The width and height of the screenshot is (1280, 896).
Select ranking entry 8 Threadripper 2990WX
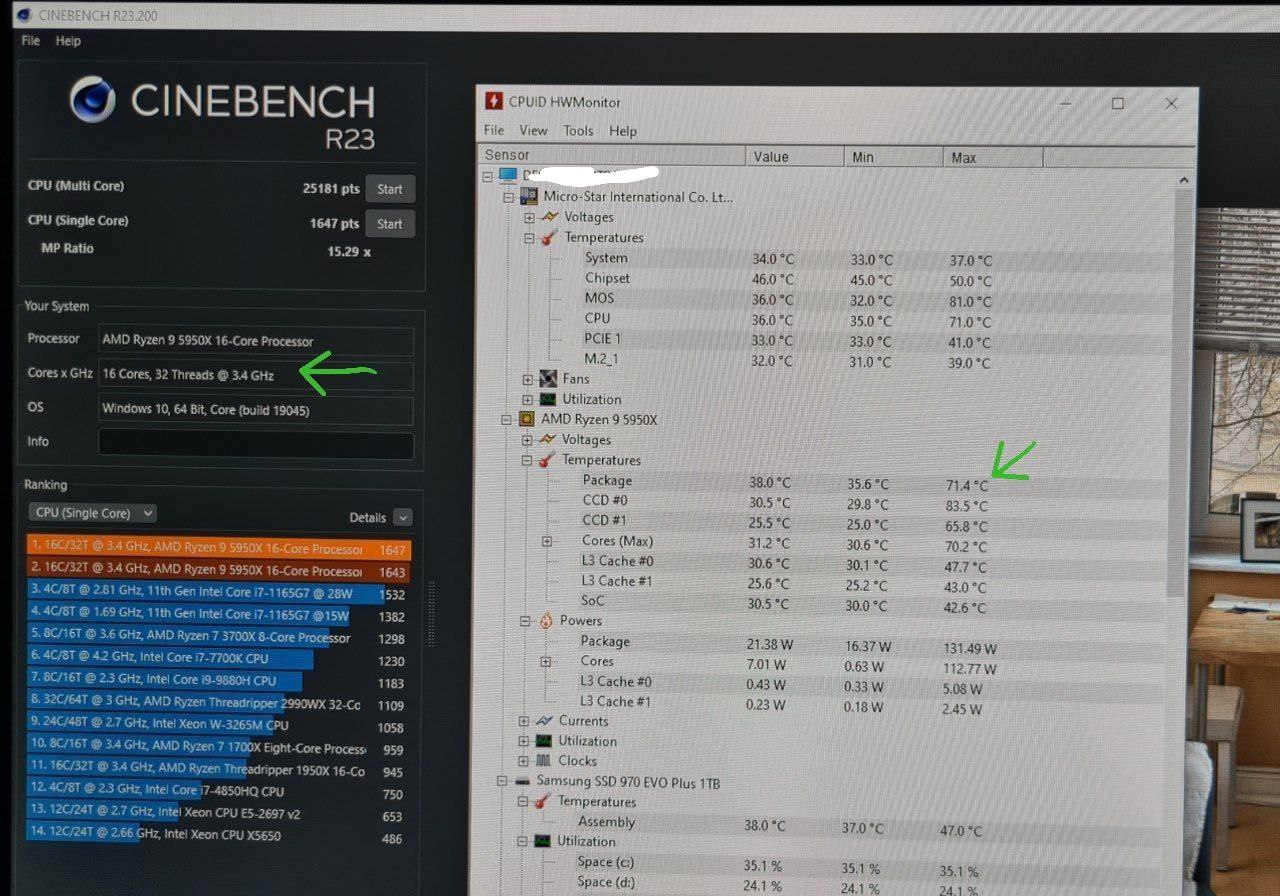pyautogui.click(x=219, y=704)
